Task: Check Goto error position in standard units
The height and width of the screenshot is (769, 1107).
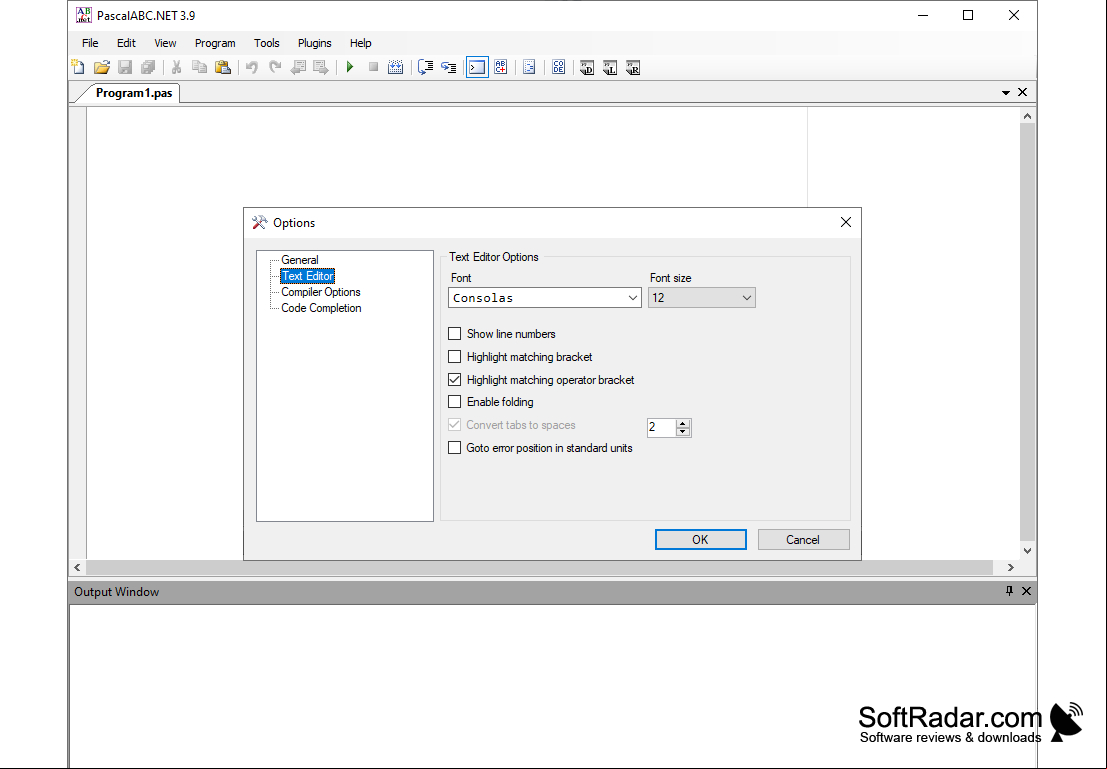Action: coord(455,448)
